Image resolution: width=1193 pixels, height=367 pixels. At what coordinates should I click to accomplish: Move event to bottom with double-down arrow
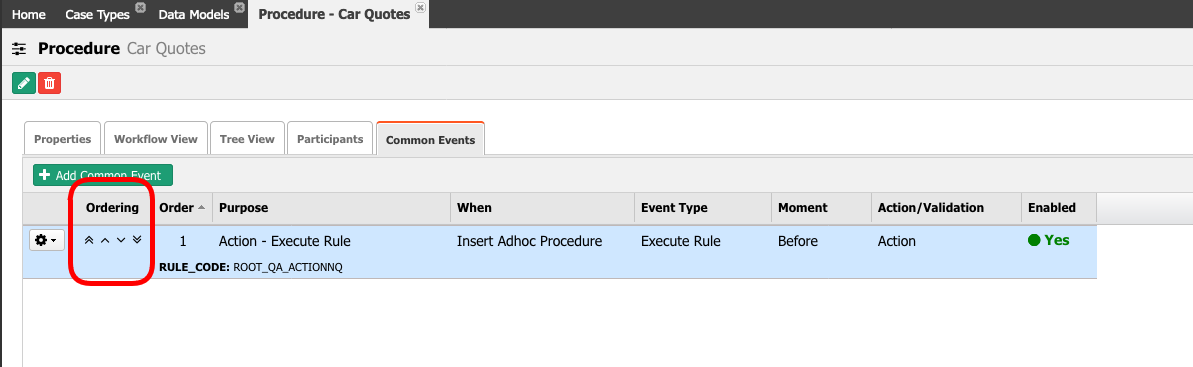tap(137, 241)
